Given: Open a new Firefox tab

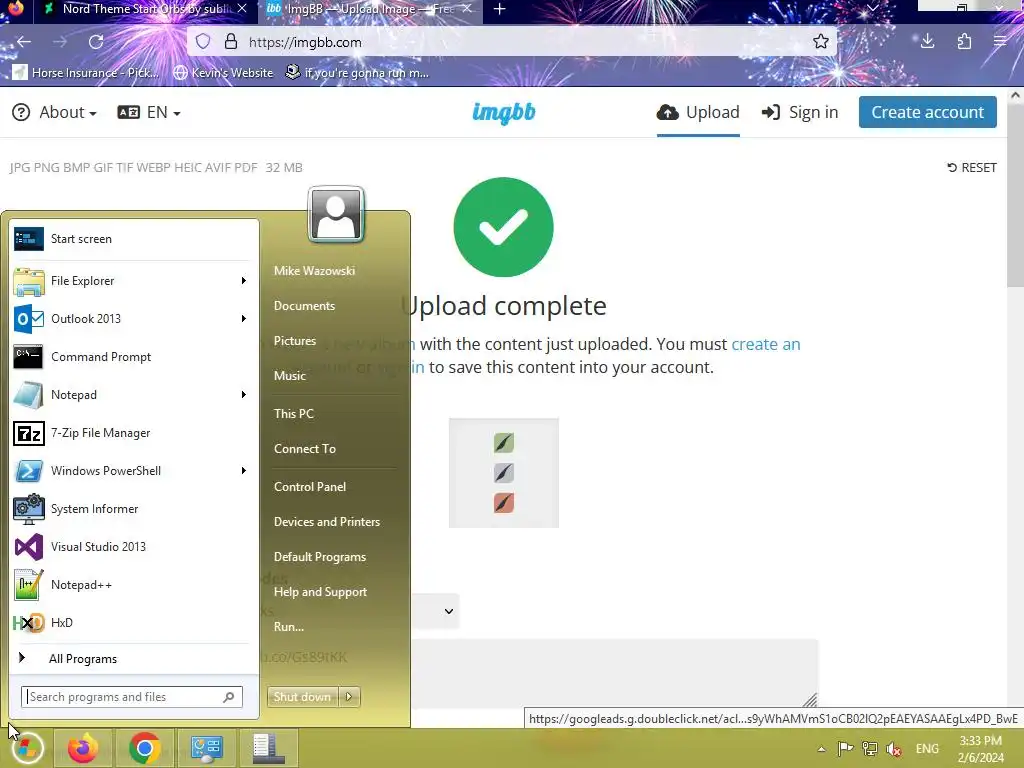Looking at the screenshot, I should tap(500, 9).
